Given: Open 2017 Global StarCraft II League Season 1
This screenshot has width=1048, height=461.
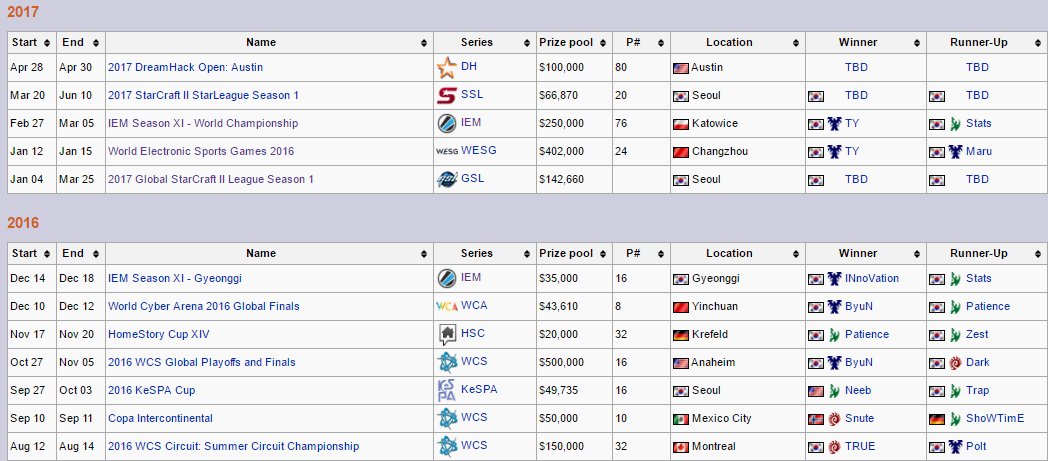Looking at the screenshot, I should point(211,179).
